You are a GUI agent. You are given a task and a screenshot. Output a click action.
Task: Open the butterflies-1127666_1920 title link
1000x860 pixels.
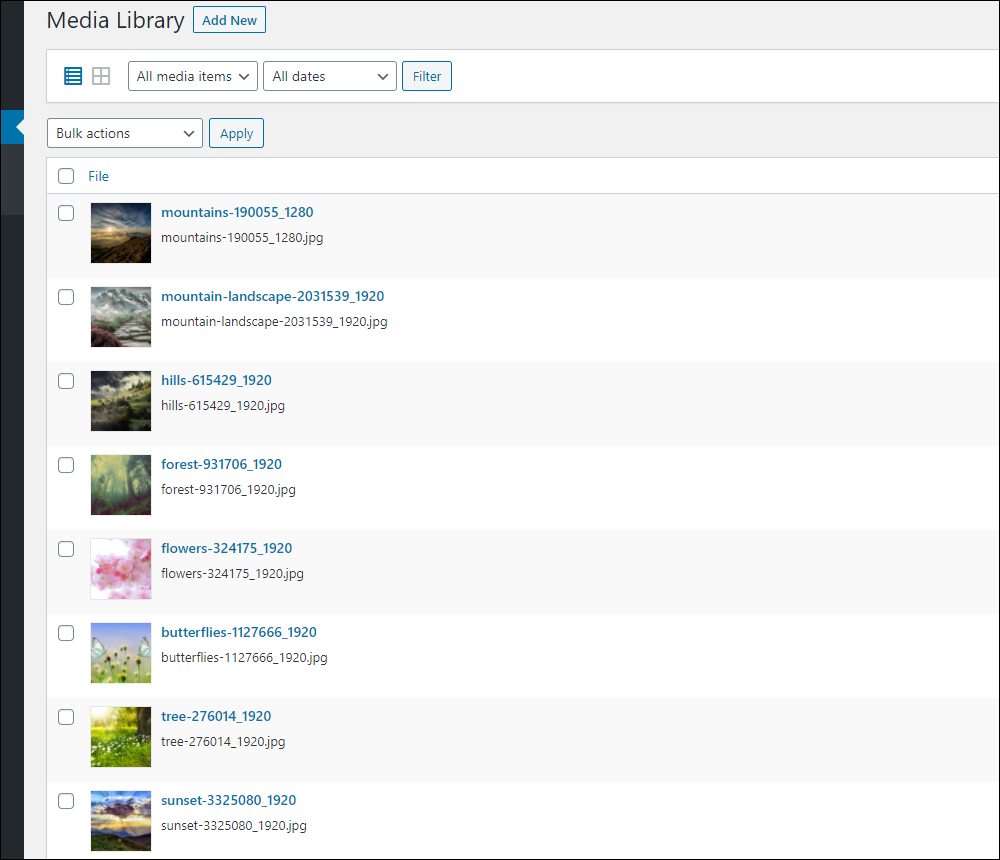(x=239, y=632)
